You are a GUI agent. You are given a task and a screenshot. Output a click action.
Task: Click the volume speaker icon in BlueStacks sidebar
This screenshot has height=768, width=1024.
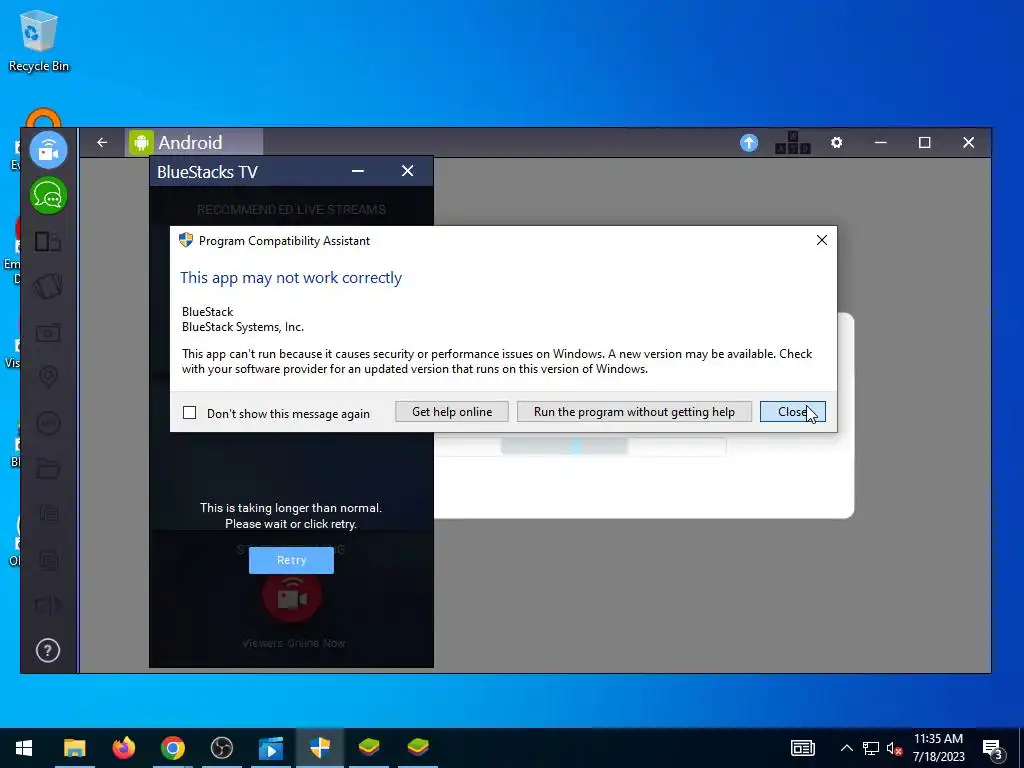[48, 605]
